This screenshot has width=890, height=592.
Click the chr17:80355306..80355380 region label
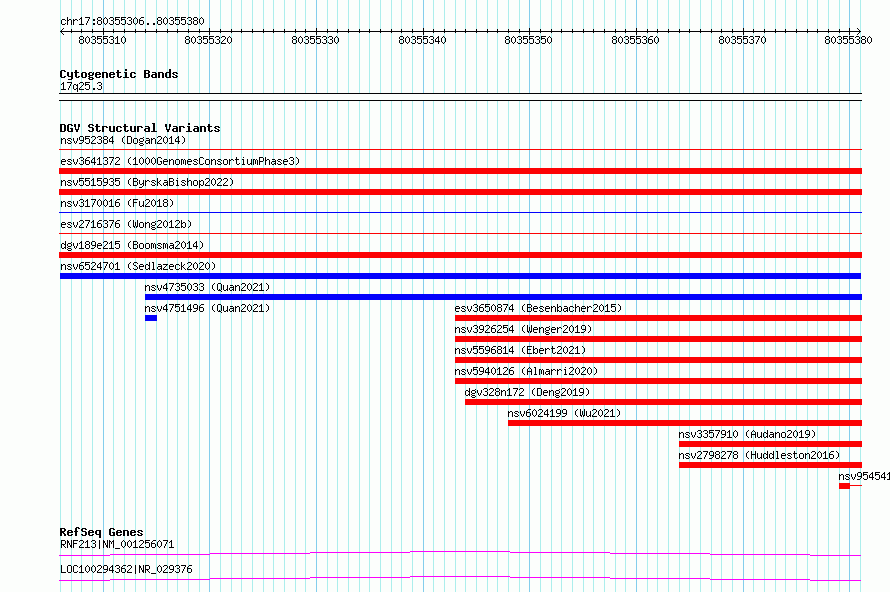coord(132,21)
